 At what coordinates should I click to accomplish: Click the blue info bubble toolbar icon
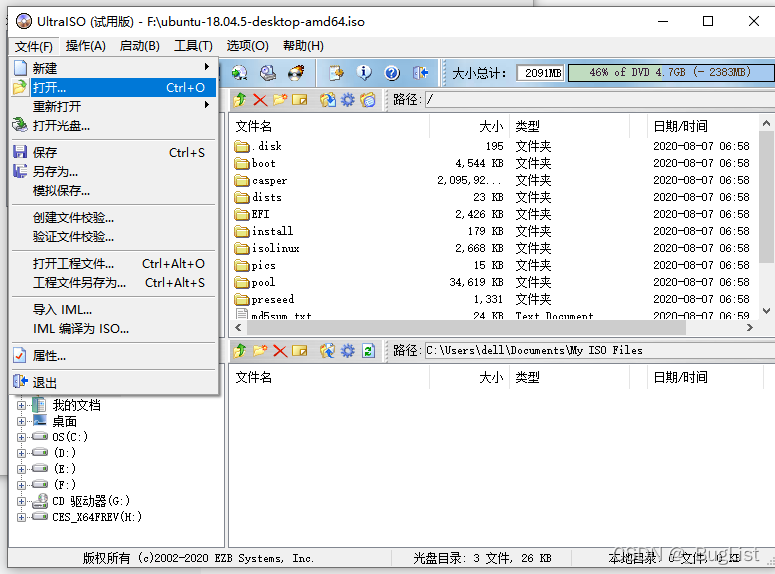[364, 73]
